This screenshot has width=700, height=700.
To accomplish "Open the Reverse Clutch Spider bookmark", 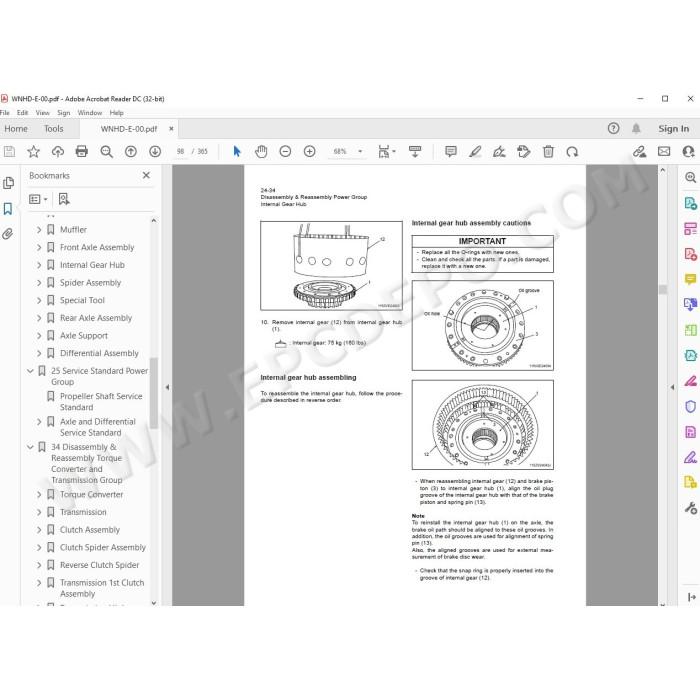I will 100,565.
